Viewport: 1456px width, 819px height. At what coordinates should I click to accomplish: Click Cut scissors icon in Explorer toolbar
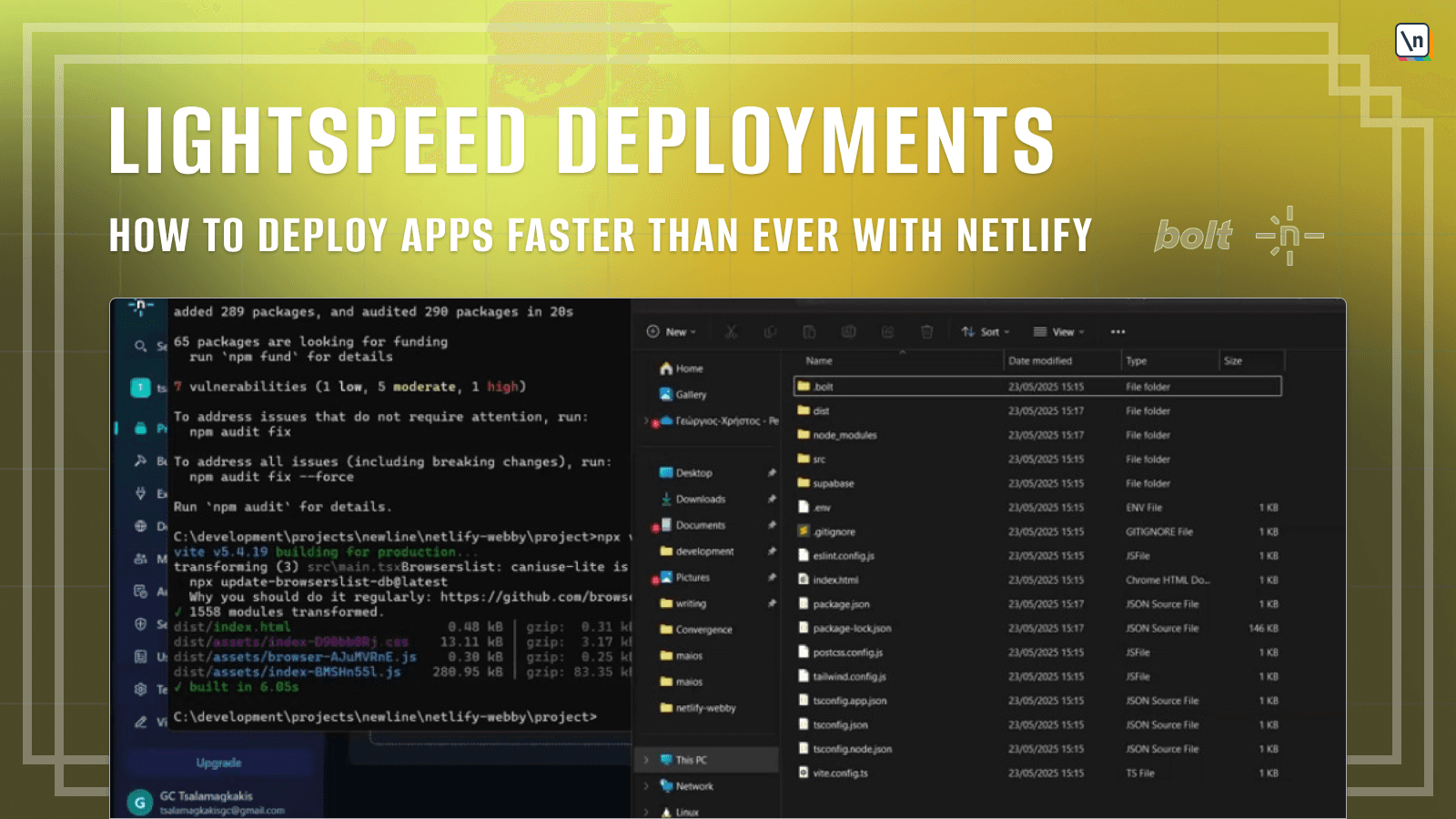[731, 331]
